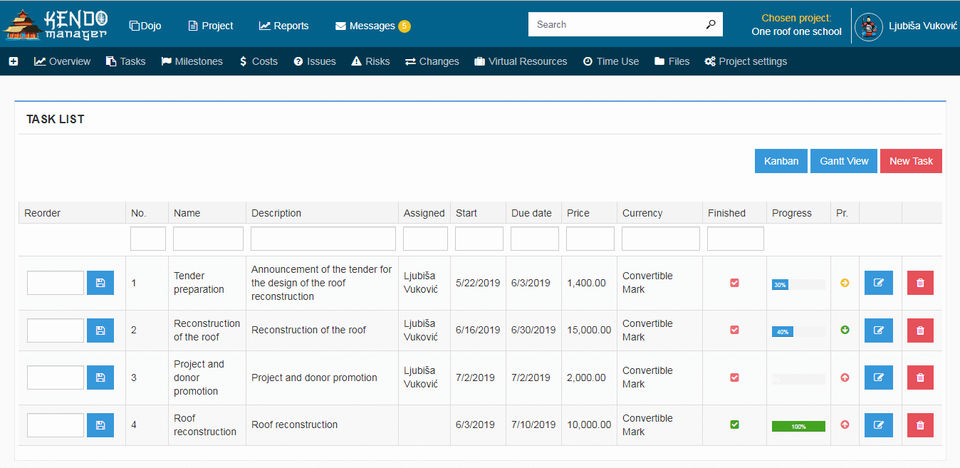The width and height of the screenshot is (960, 468).
Task: Open the Reports dropdown menu
Action: (x=284, y=26)
